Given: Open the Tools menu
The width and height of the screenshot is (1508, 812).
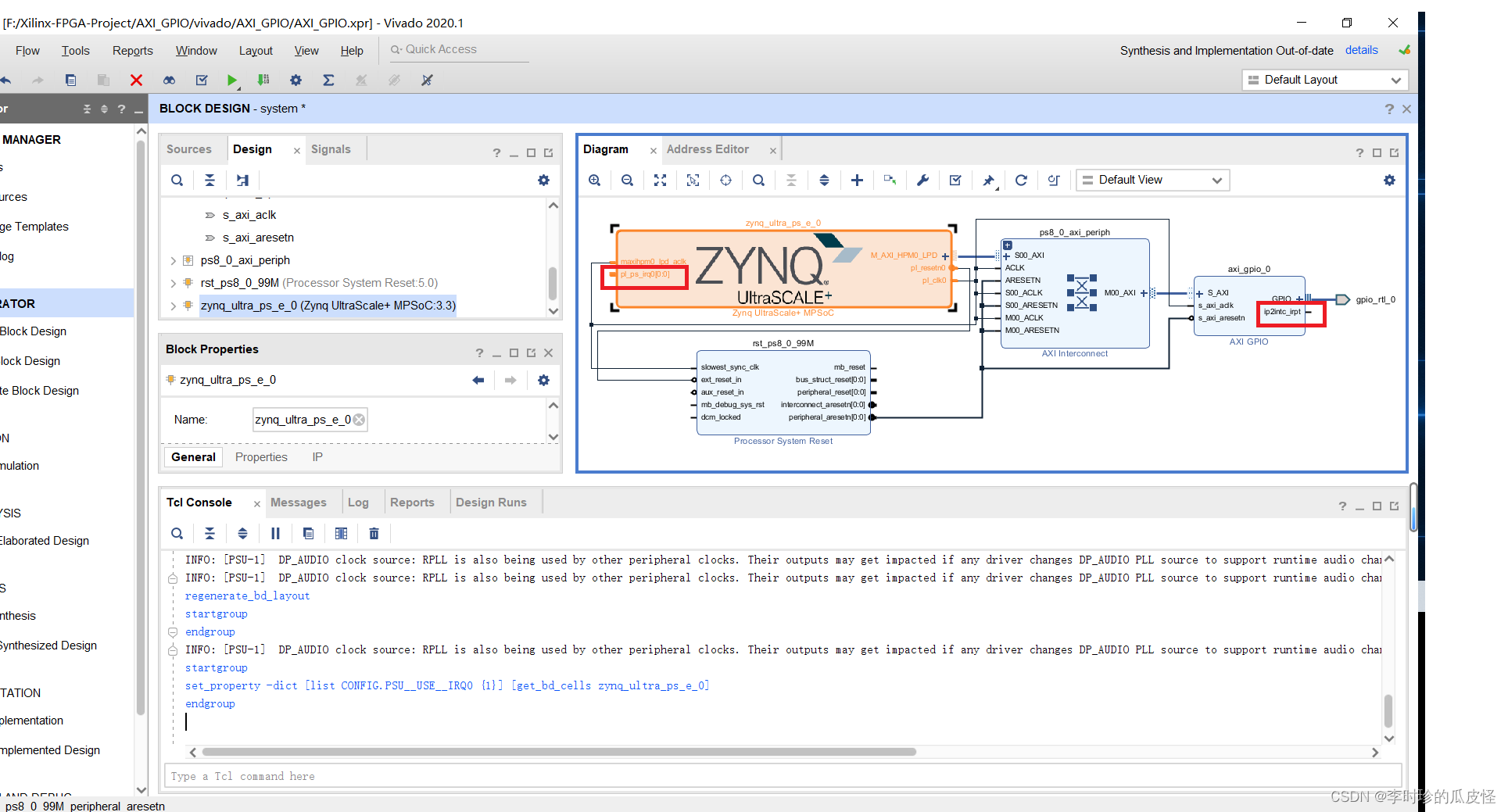Looking at the screenshot, I should point(76,51).
